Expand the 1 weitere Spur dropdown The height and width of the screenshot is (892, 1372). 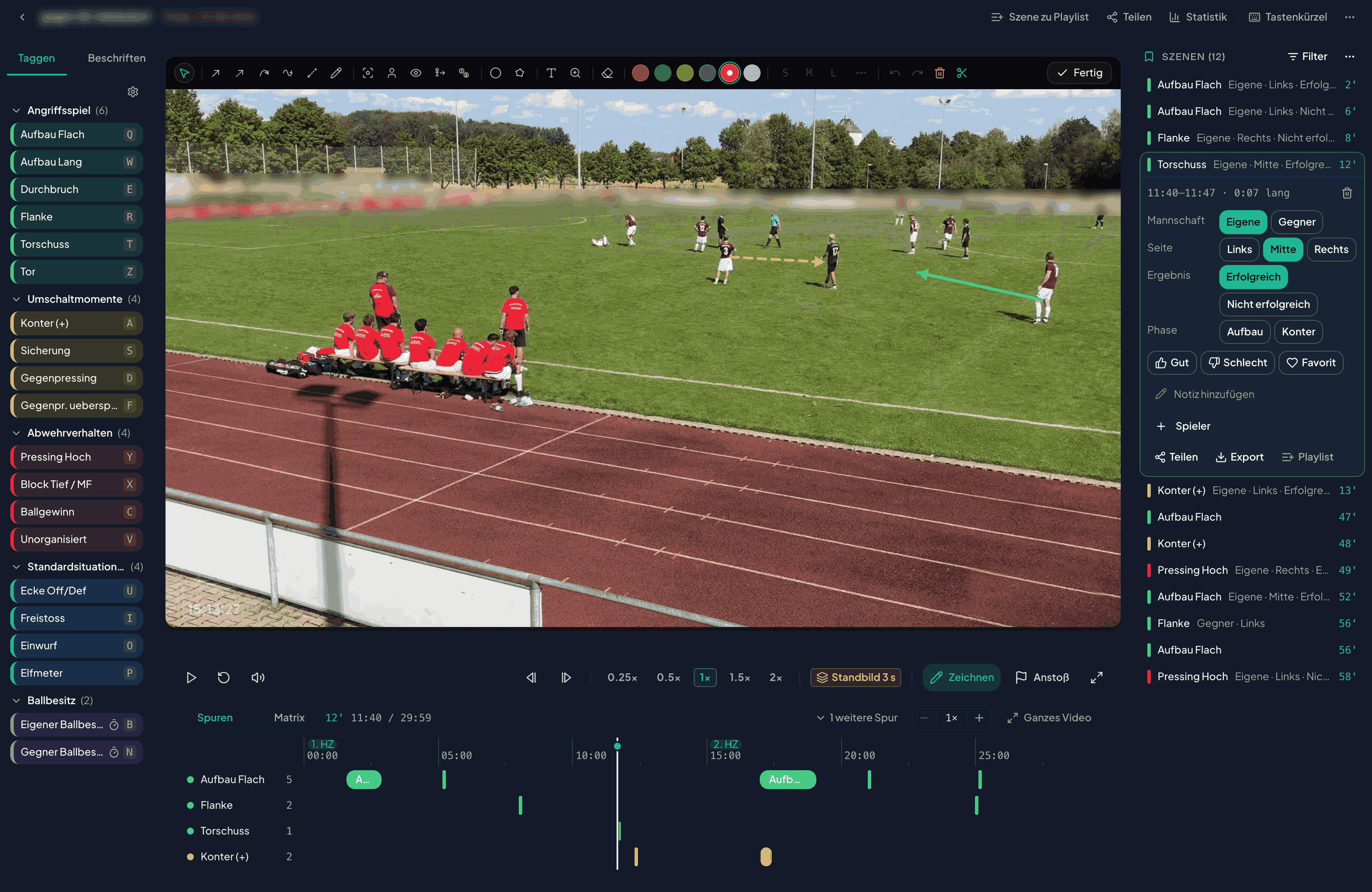coord(857,718)
